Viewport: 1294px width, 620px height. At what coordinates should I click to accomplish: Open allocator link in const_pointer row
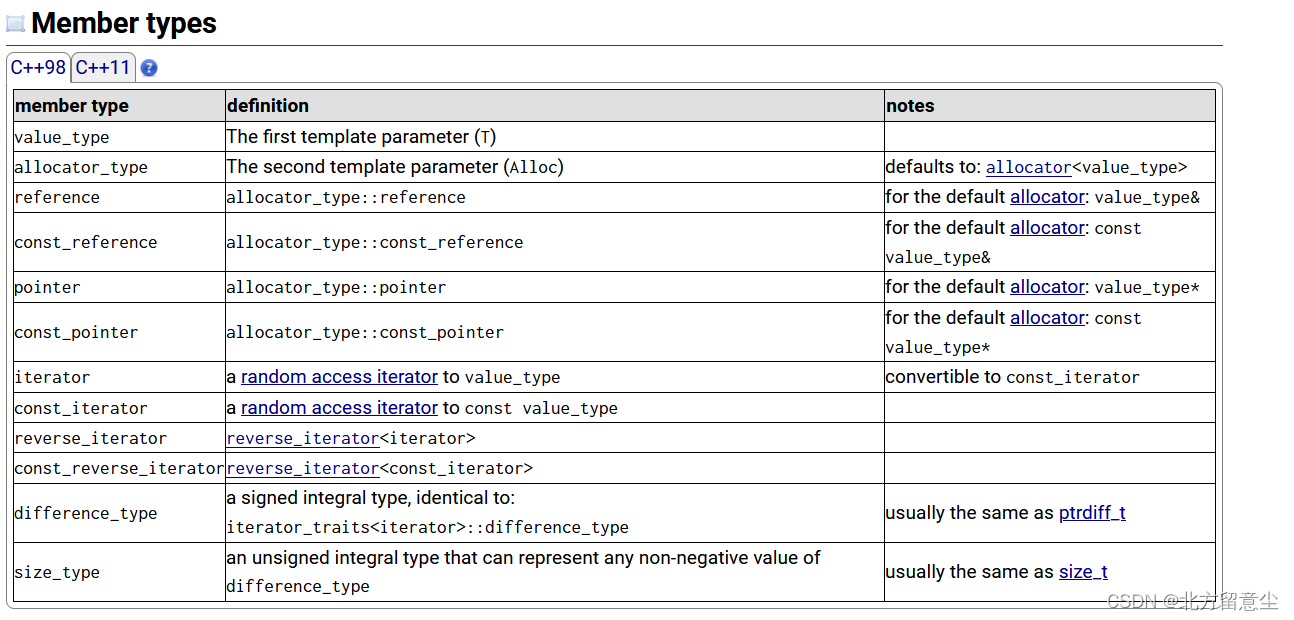tap(1047, 318)
